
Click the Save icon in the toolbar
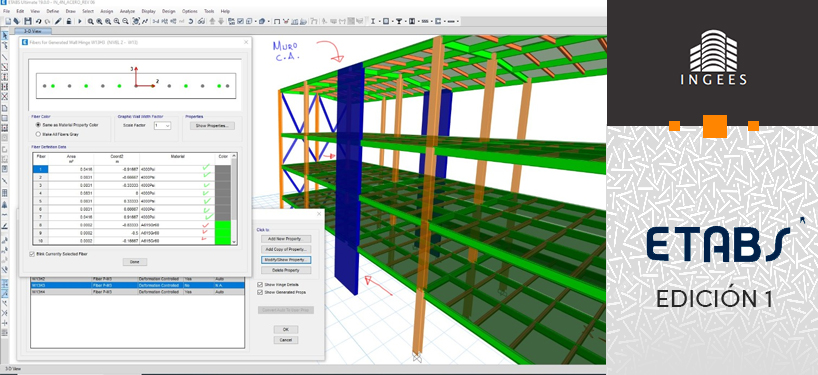[x=28, y=21]
